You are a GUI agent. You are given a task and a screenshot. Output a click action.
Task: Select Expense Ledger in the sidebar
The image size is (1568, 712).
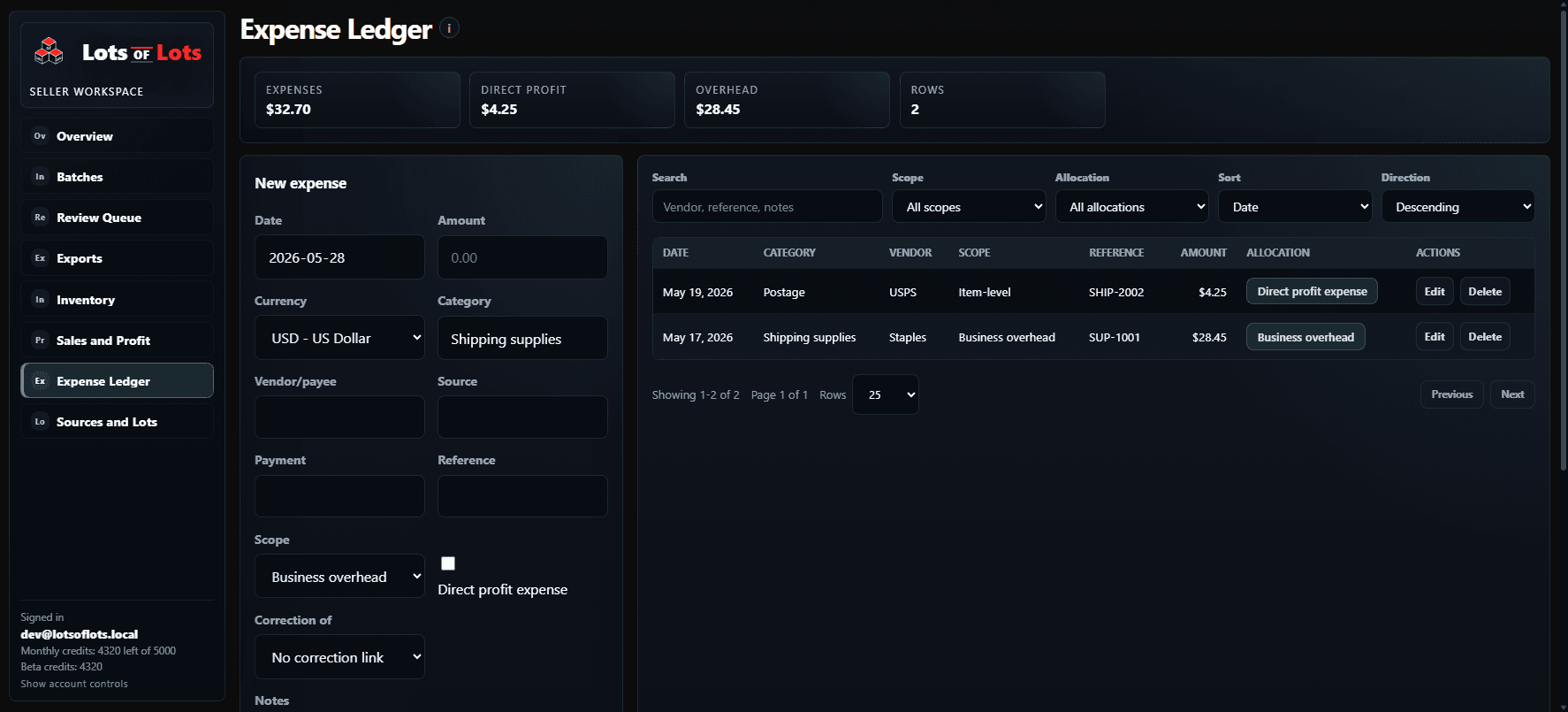(117, 381)
